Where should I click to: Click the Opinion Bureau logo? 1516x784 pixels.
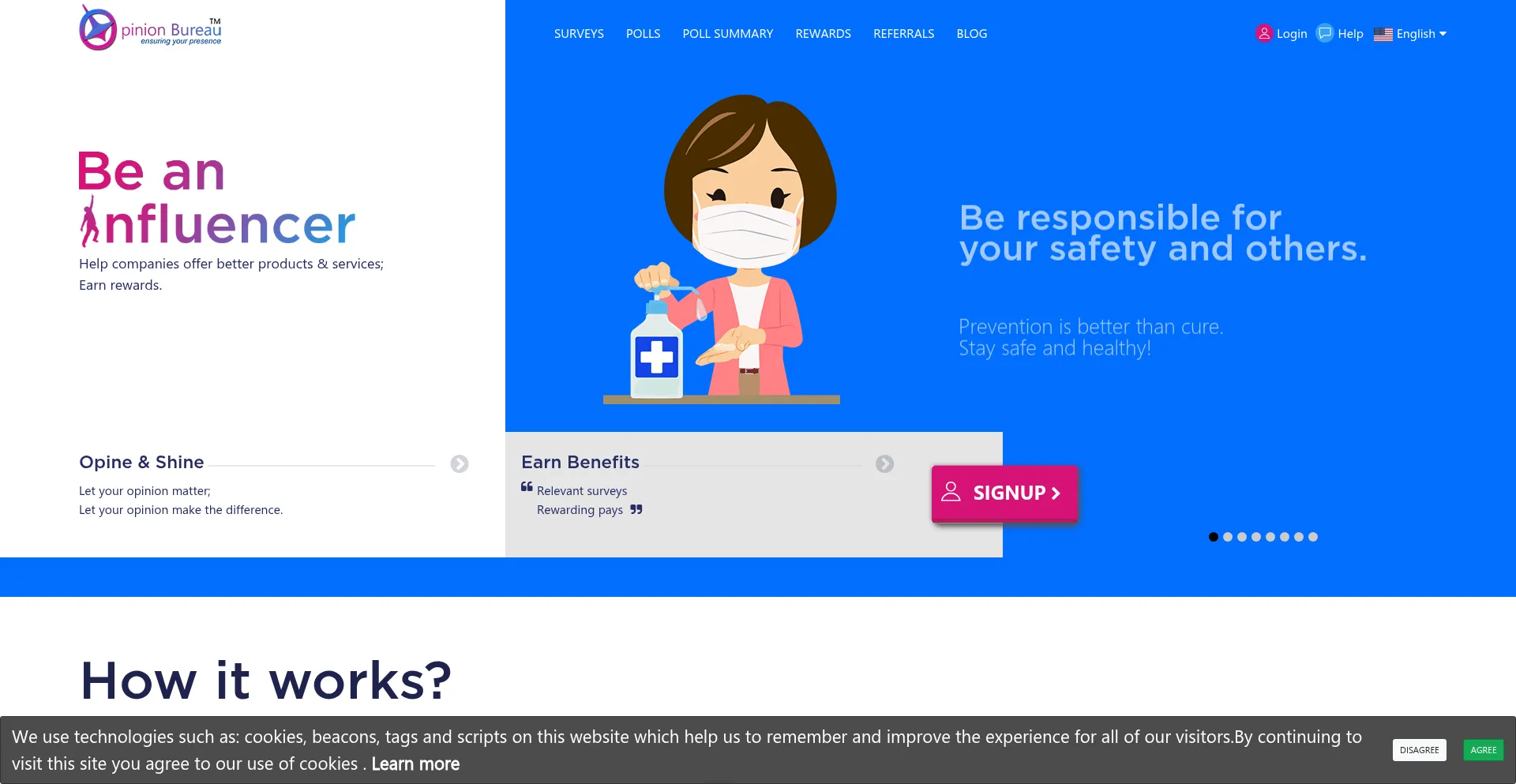point(150,28)
